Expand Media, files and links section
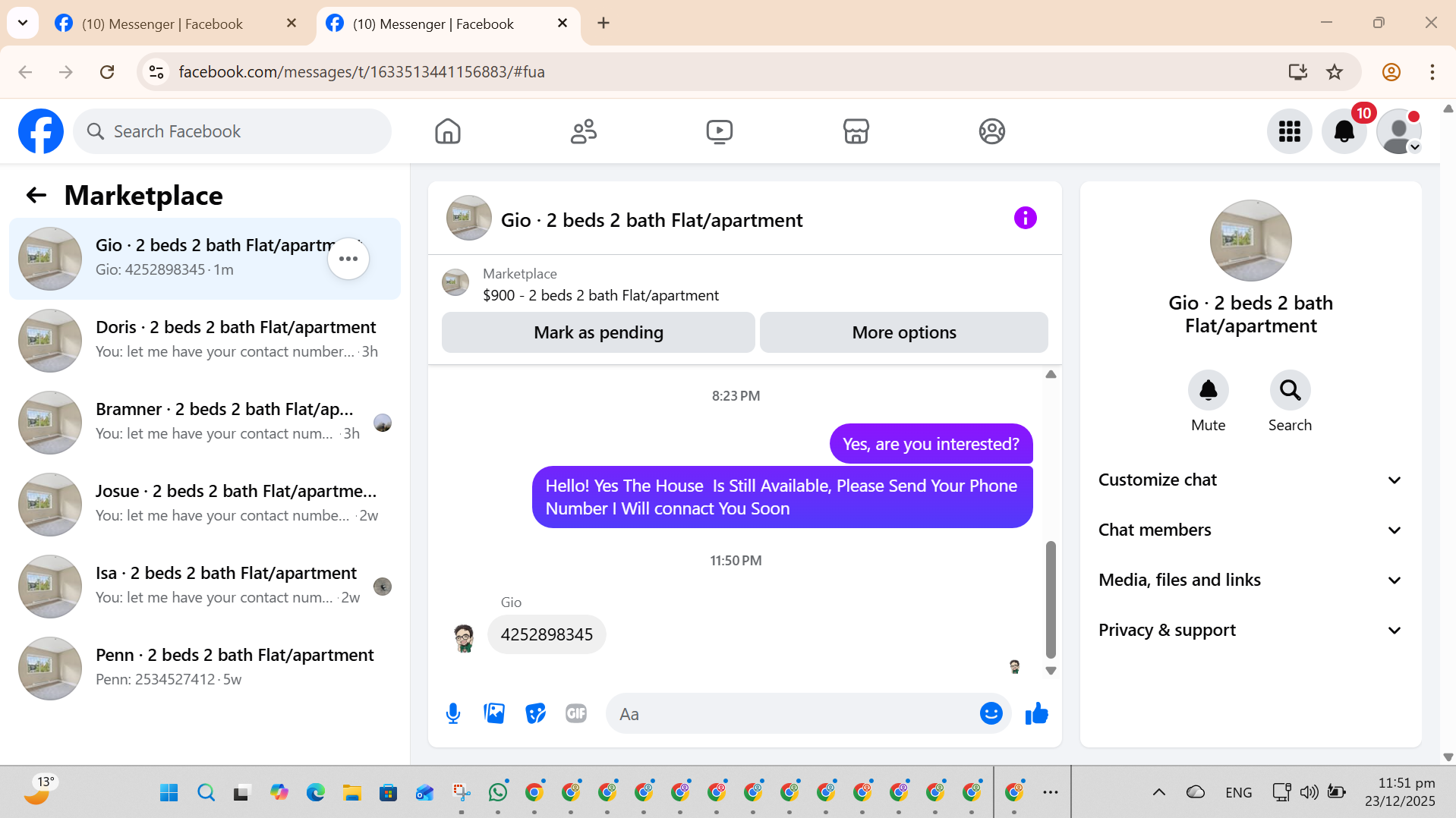Image resolution: width=1456 pixels, height=818 pixels. click(1250, 580)
